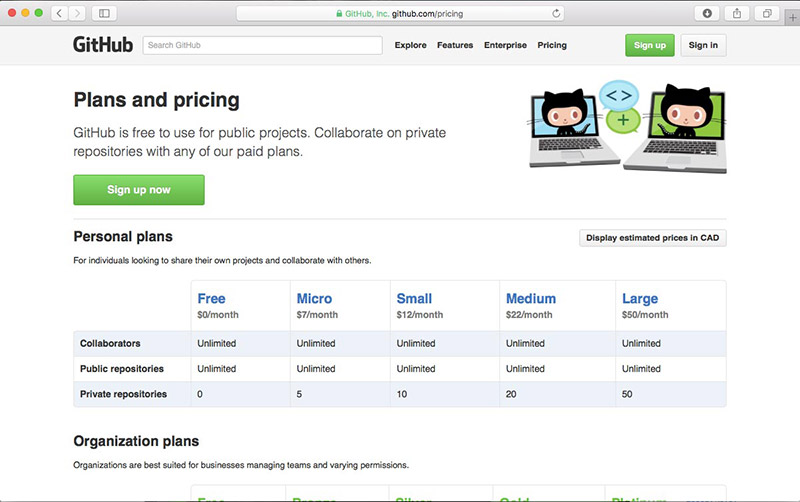
Task: Select the Micro plan link
Action: 314,298
